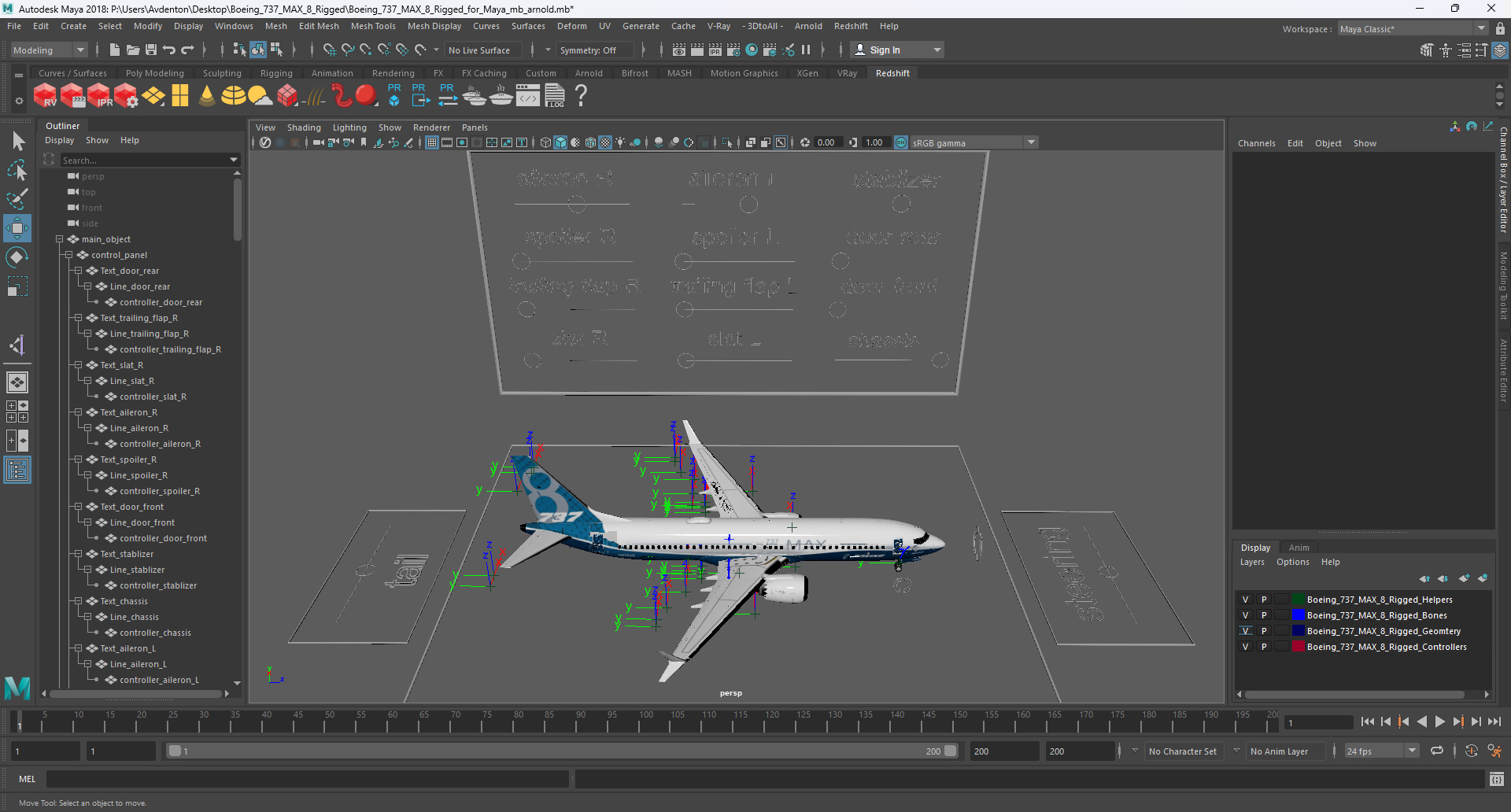The width and height of the screenshot is (1511, 812).
Task: Toggle playback loop mode icon
Action: (x=1437, y=751)
